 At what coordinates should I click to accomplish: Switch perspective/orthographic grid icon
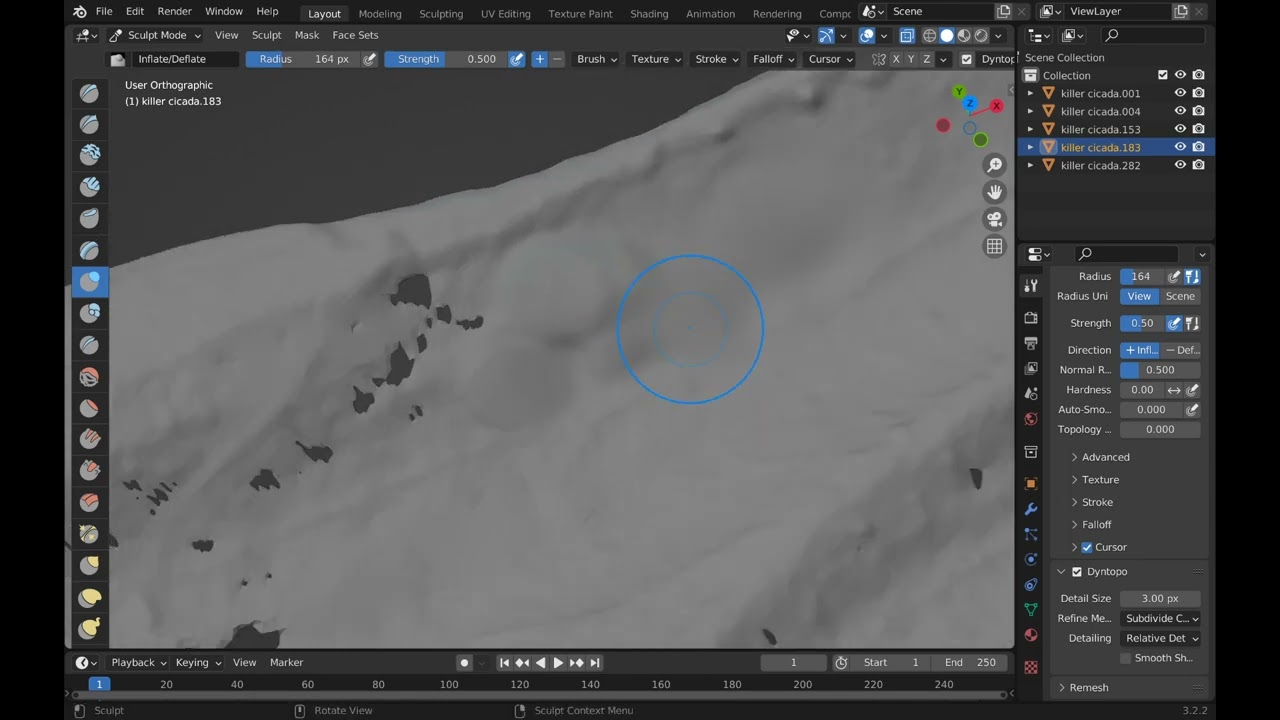994,246
